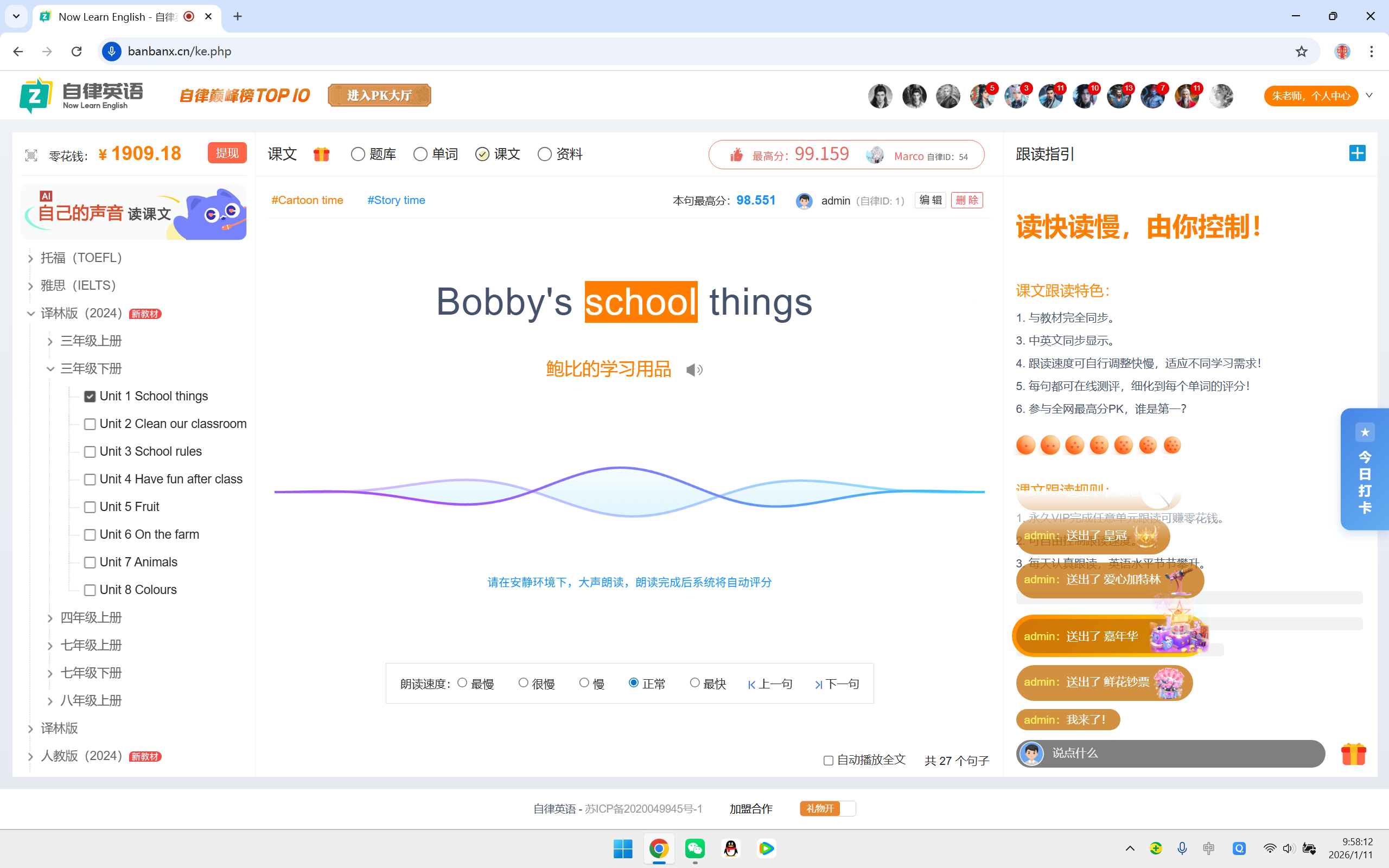1389x868 pixels.
Task: Click the gift icon beside chat input
Action: (x=1353, y=754)
